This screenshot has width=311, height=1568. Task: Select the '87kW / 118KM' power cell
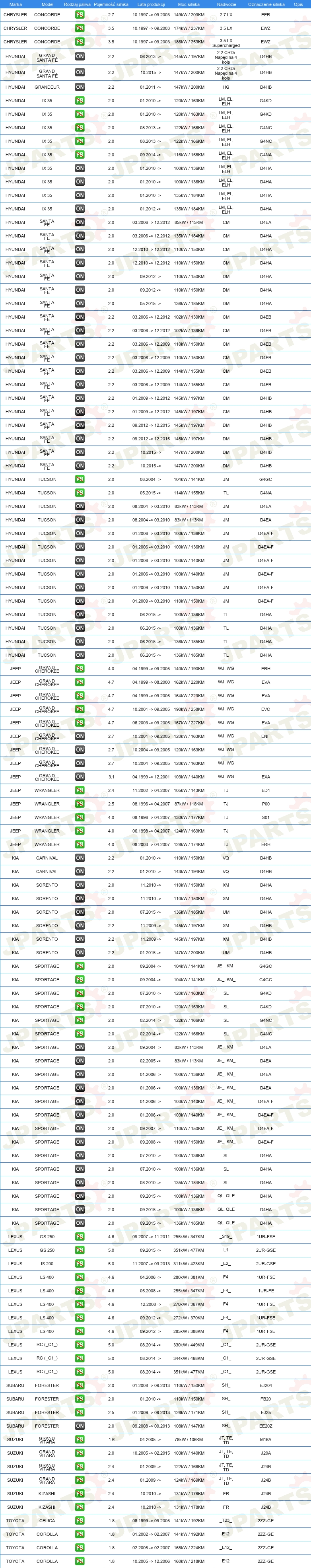(x=189, y=804)
